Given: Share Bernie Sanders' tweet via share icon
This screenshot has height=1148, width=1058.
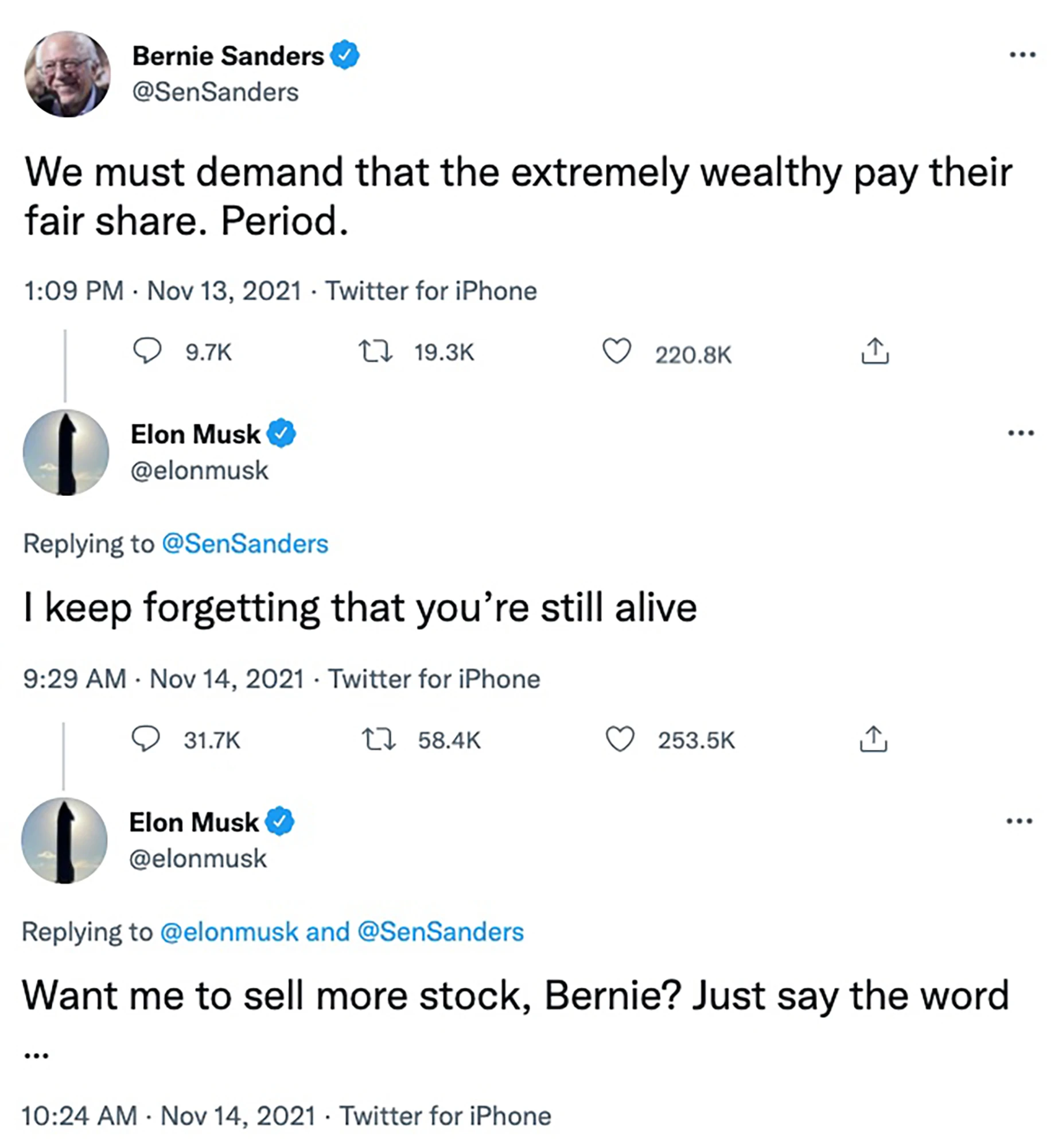Looking at the screenshot, I should pos(874,351).
